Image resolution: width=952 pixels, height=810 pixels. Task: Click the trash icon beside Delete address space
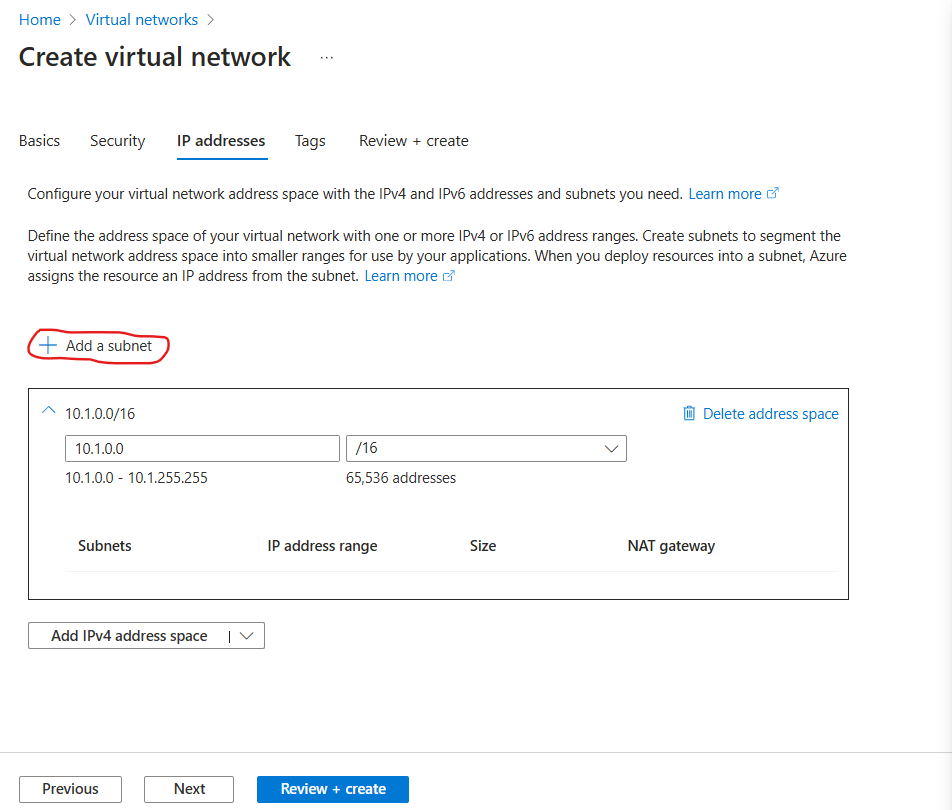point(690,413)
